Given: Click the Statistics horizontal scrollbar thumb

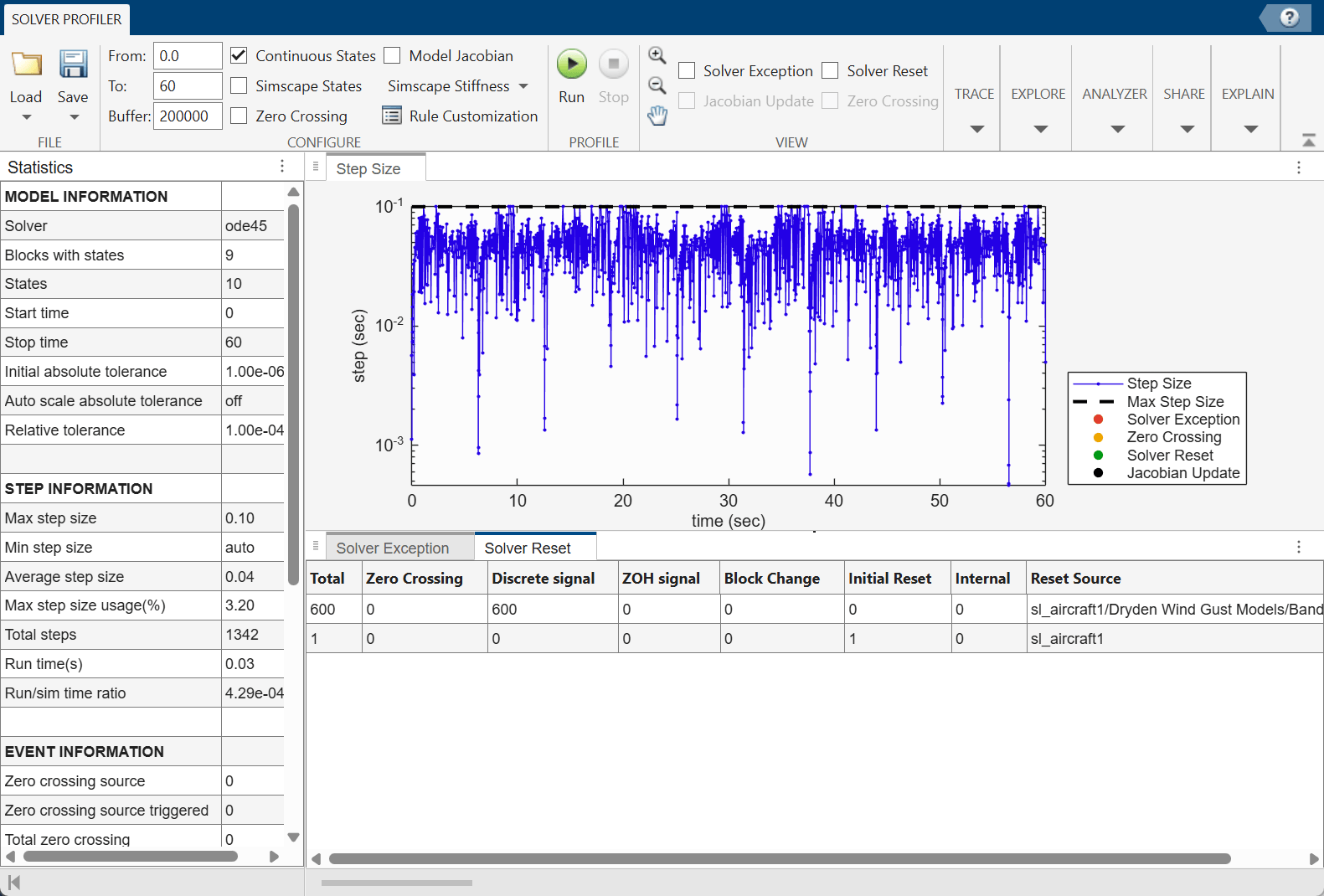Looking at the screenshot, I should [130, 856].
